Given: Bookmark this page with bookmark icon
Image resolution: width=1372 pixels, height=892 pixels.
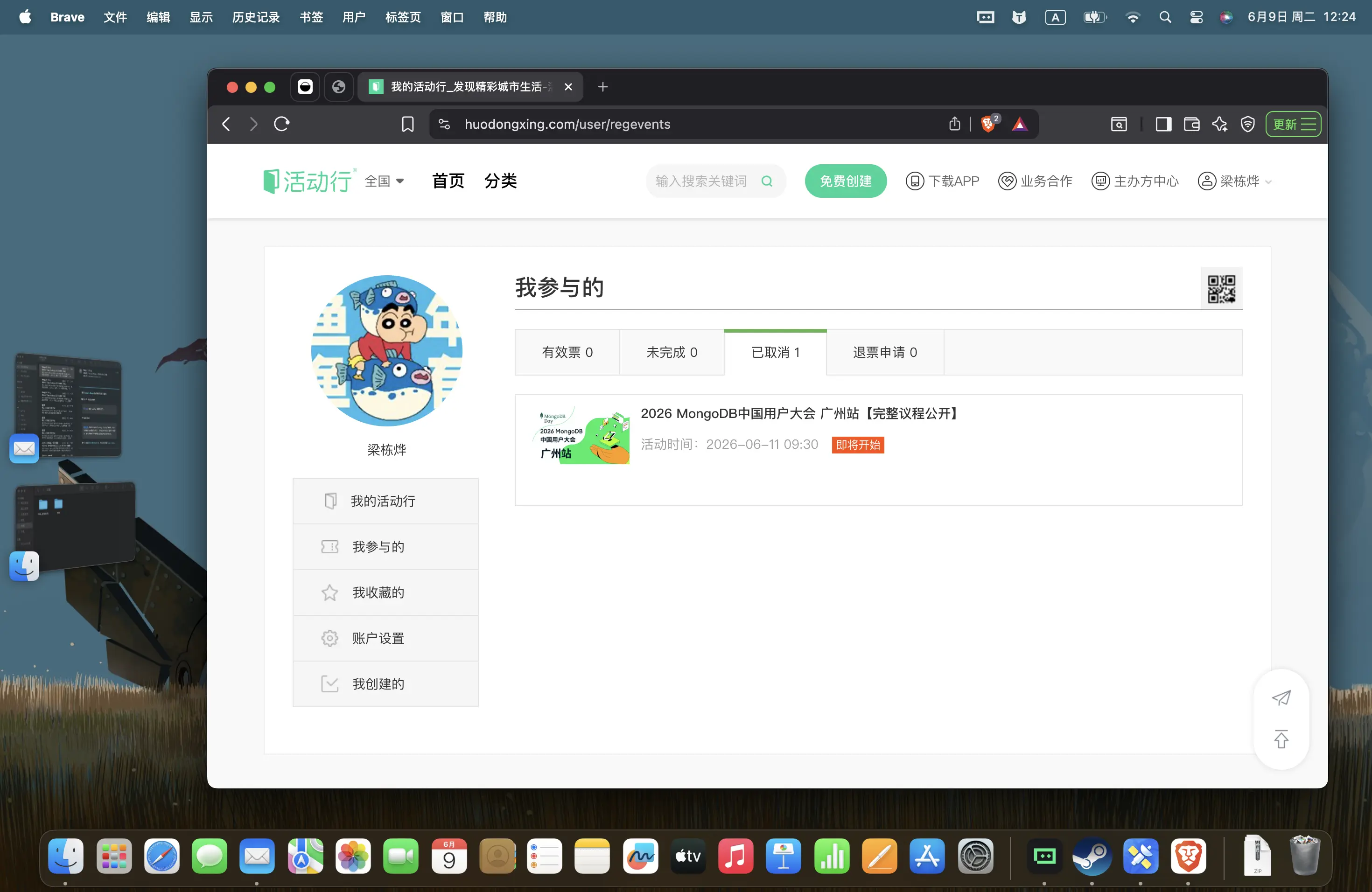Looking at the screenshot, I should coord(407,124).
